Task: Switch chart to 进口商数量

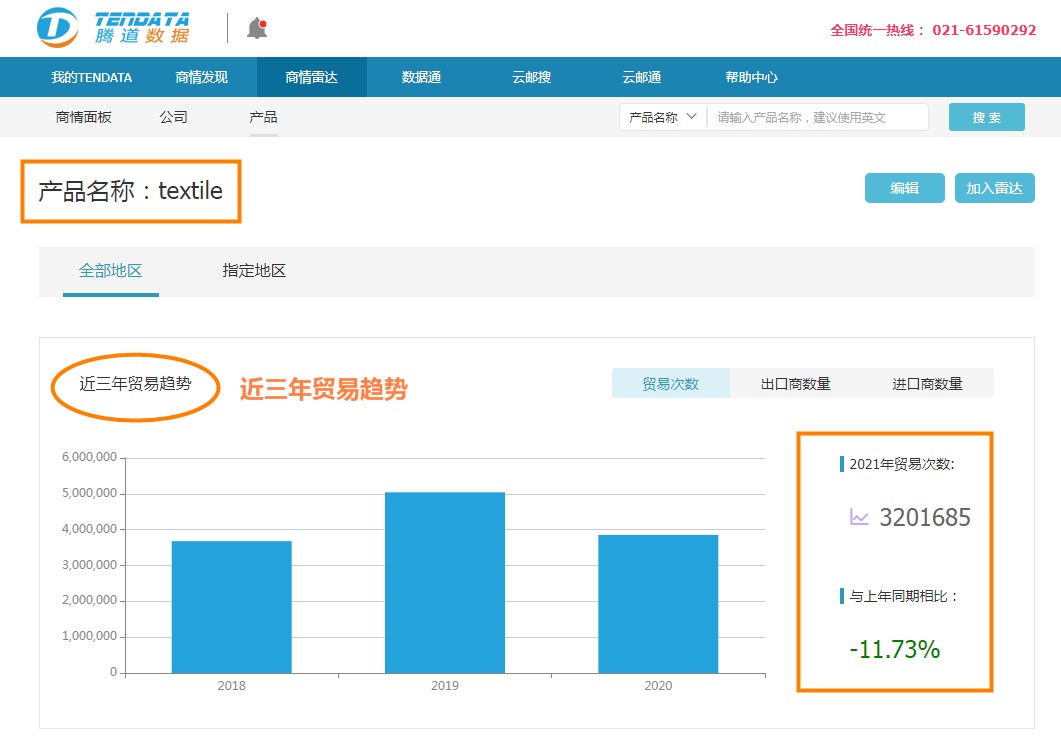Action: (x=927, y=384)
